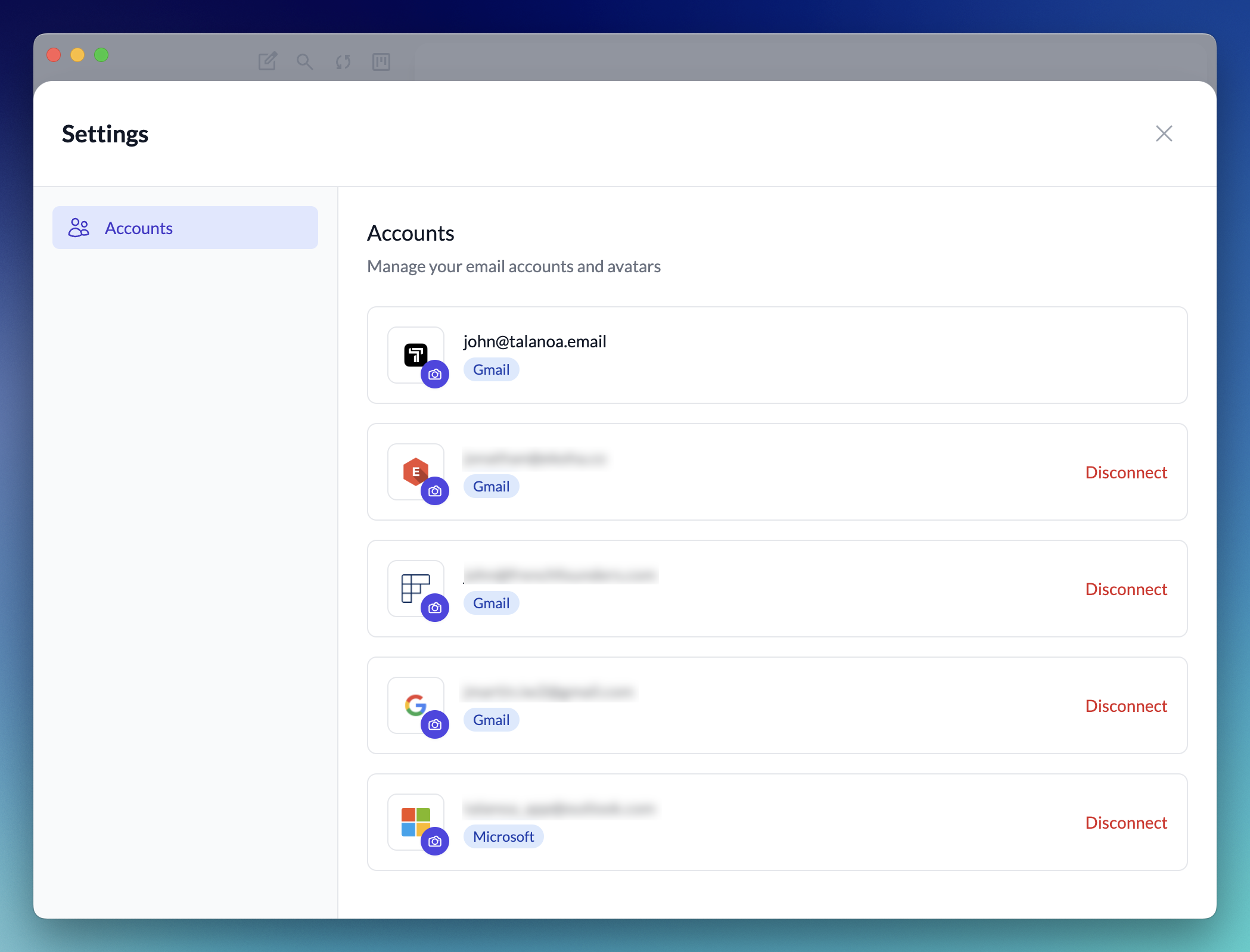Click the orange hexagon avatar on the second account

[416, 471]
